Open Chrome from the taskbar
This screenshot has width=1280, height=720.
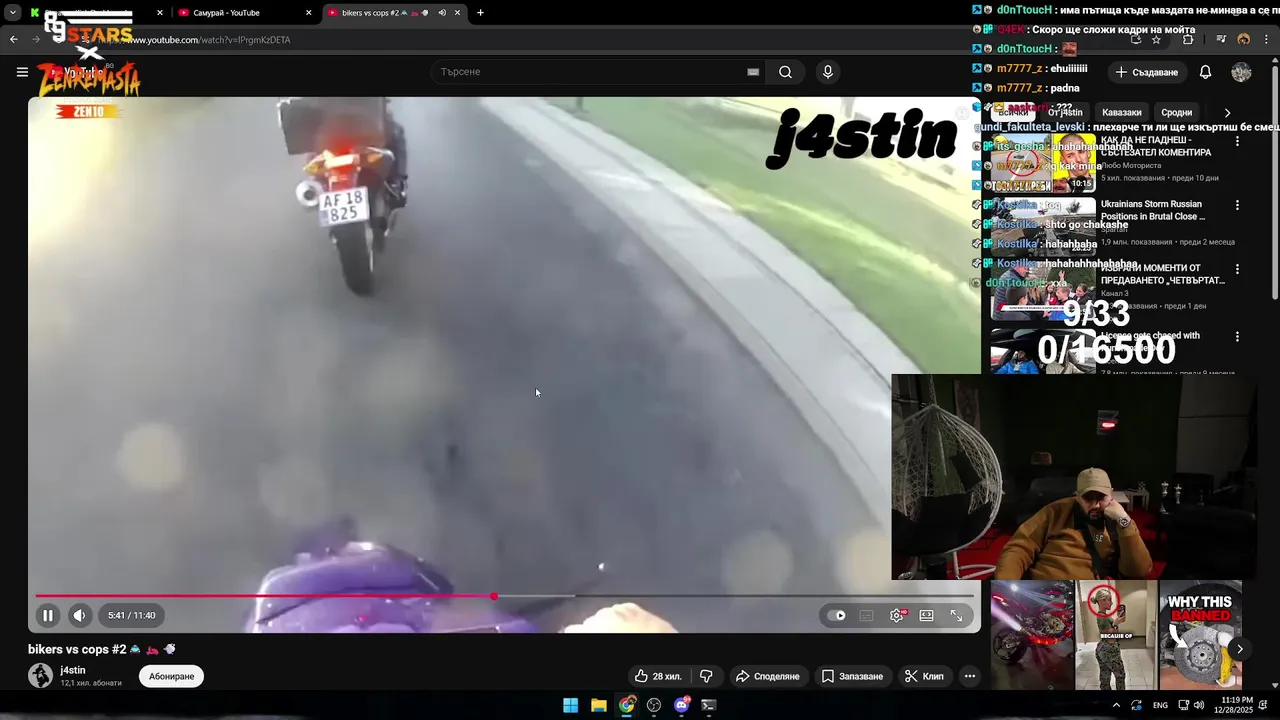626,705
